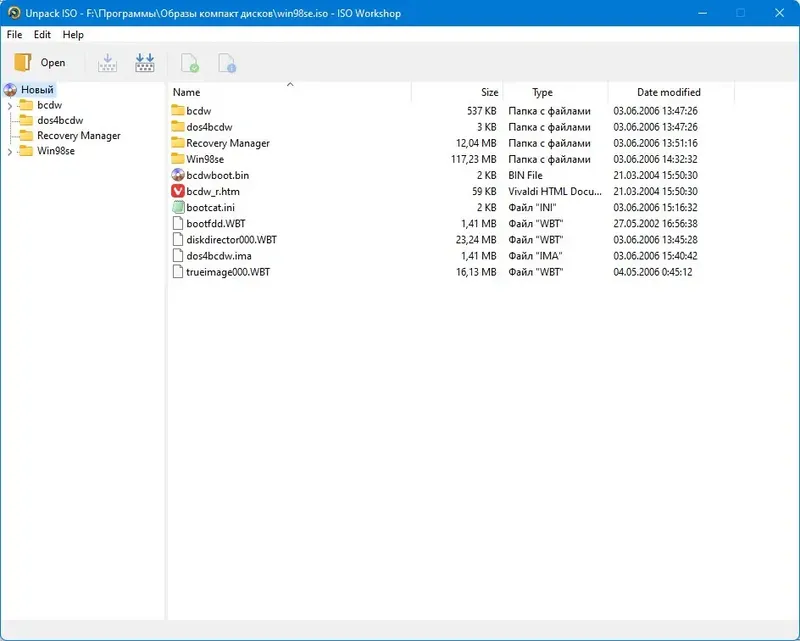Select the trueimage000.WBT file name
Image resolution: width=800 pixels, height=641 pixels.
[x=228, y=272]
